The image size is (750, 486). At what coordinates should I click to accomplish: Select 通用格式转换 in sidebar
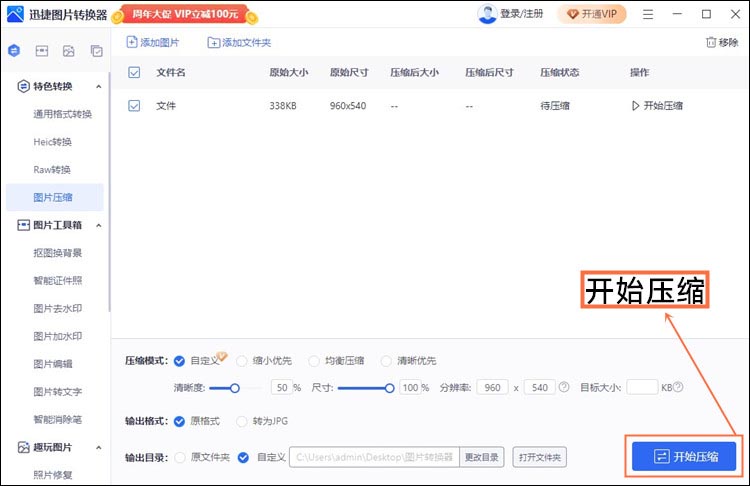tap(63, 114)
